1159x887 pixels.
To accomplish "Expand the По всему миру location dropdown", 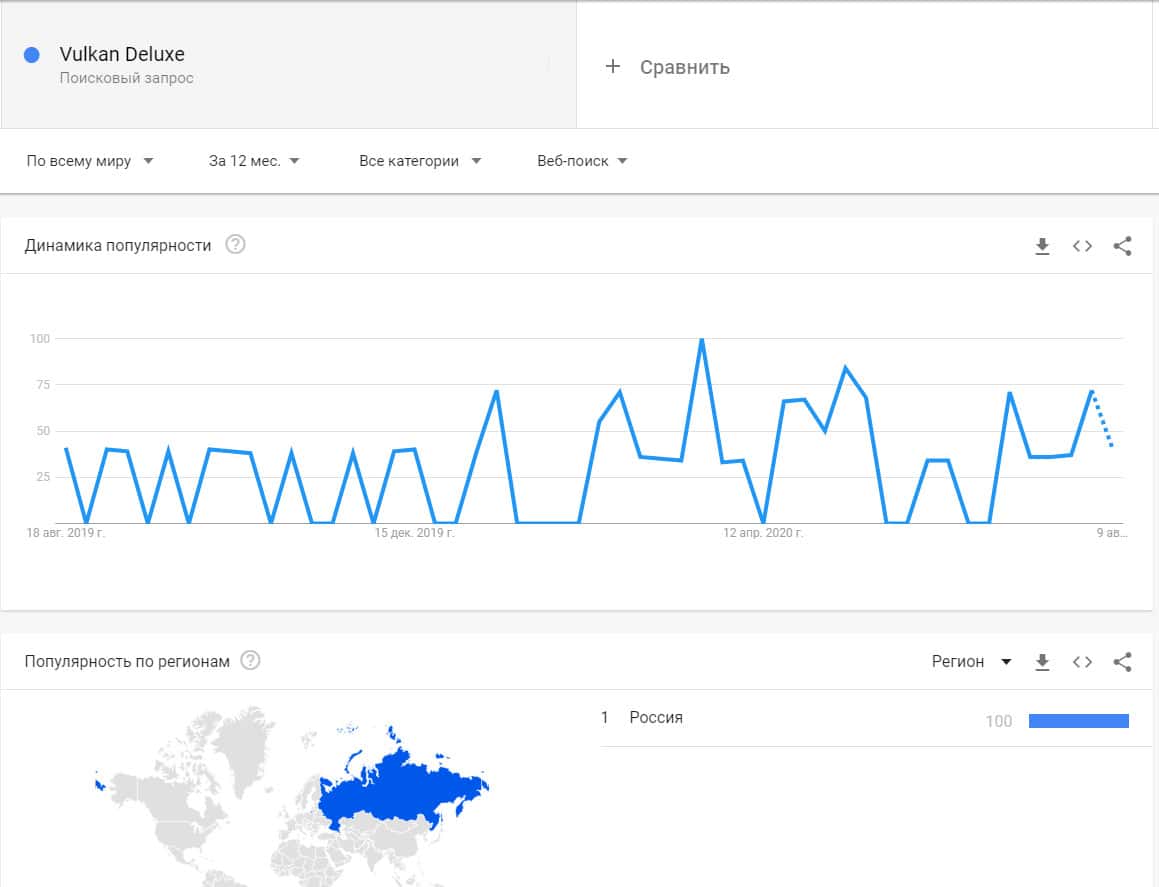I will pyautogui.click(x=90, y=161).
